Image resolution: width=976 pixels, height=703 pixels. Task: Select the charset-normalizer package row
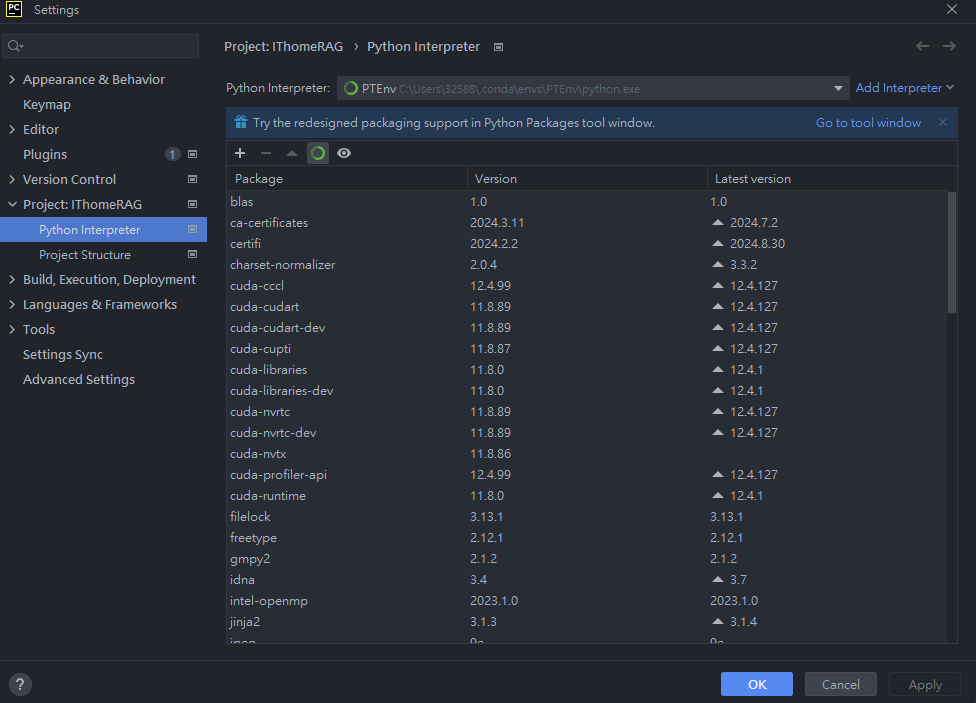[x=586, y=265]
